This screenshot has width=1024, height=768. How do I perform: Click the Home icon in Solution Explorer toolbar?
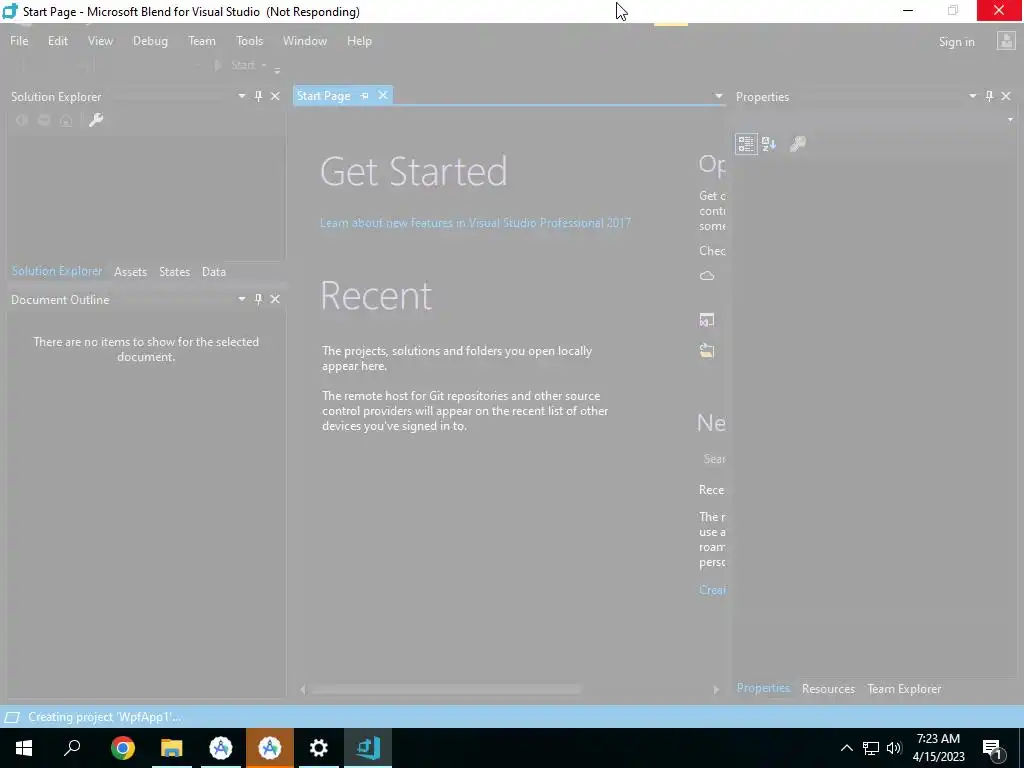pyautogui.click(x=66, y=120)
